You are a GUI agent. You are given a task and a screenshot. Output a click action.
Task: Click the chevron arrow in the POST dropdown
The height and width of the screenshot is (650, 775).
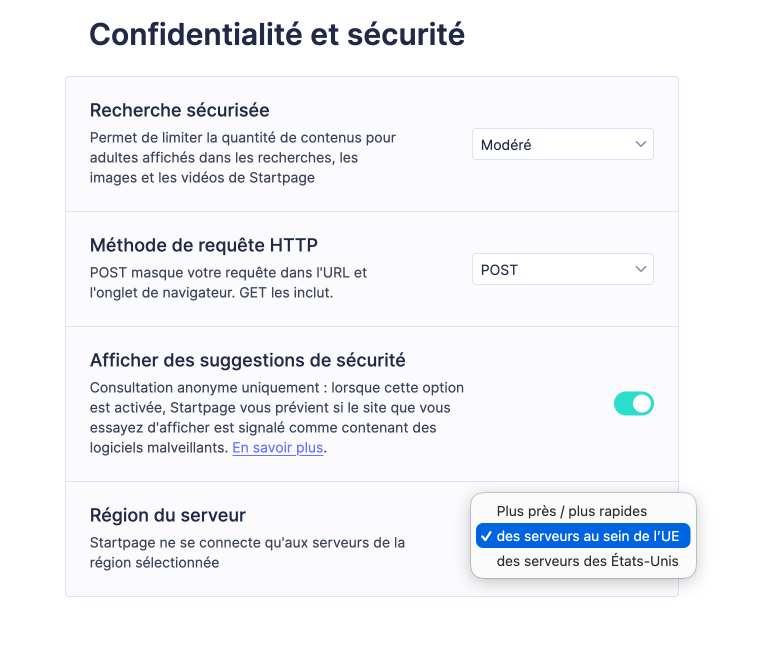click(x=641, y=269)
